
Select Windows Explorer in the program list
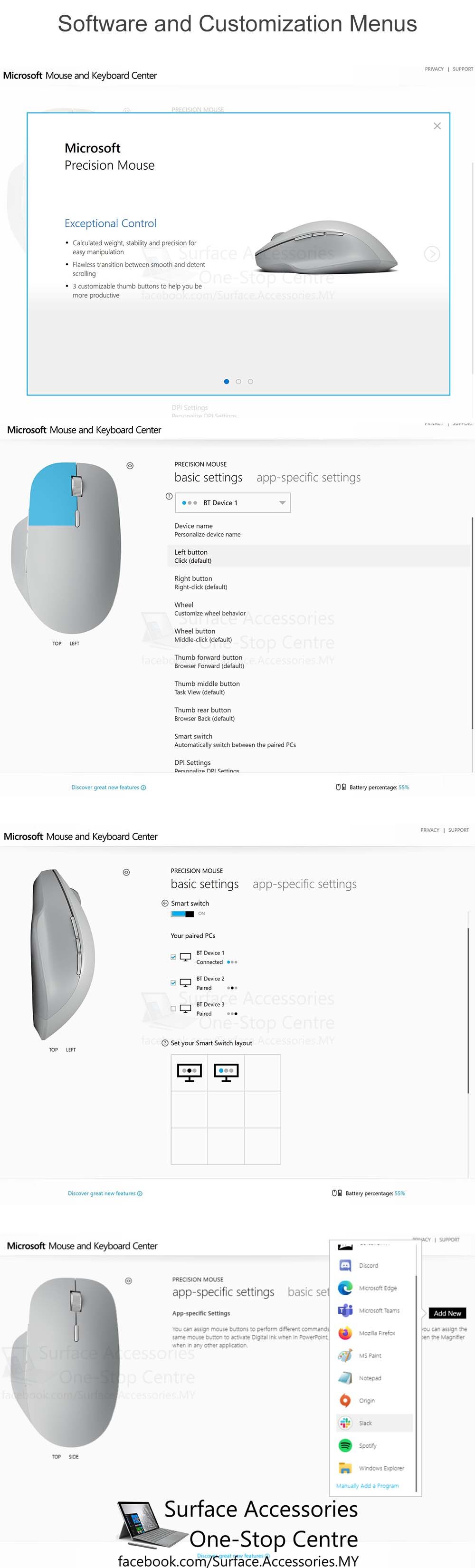381,1468
